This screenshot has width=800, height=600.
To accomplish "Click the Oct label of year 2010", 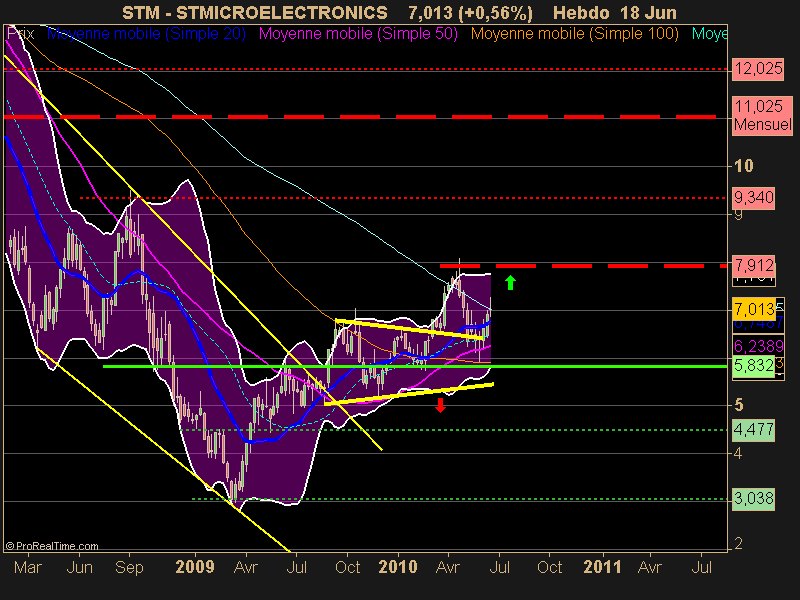I will pyautogui.click(x=549, y=567).
